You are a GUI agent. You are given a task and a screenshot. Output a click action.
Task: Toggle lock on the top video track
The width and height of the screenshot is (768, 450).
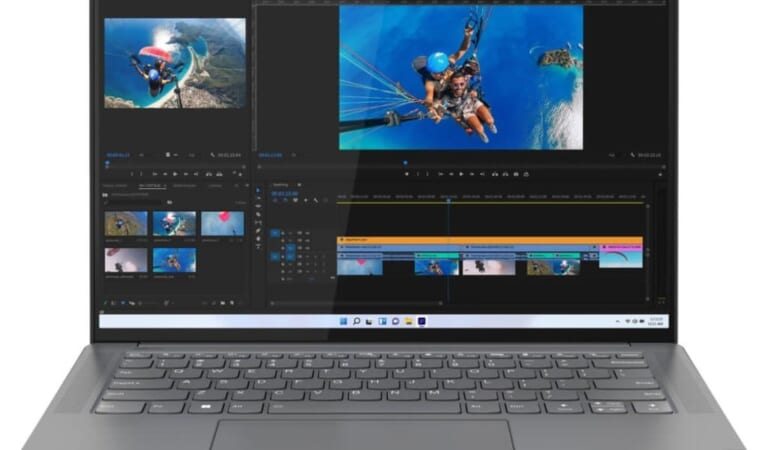coord(283,233)
